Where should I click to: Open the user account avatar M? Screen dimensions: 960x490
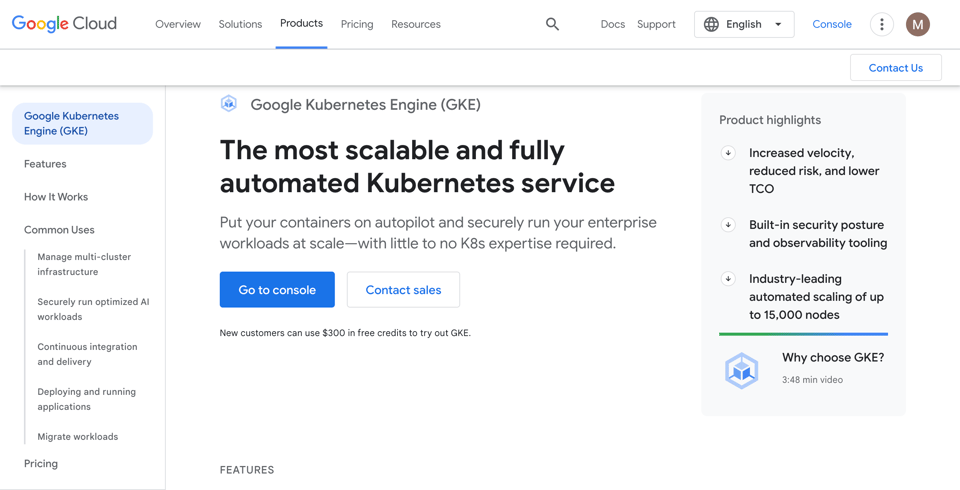pyautogui.click(x=918, y=24)
